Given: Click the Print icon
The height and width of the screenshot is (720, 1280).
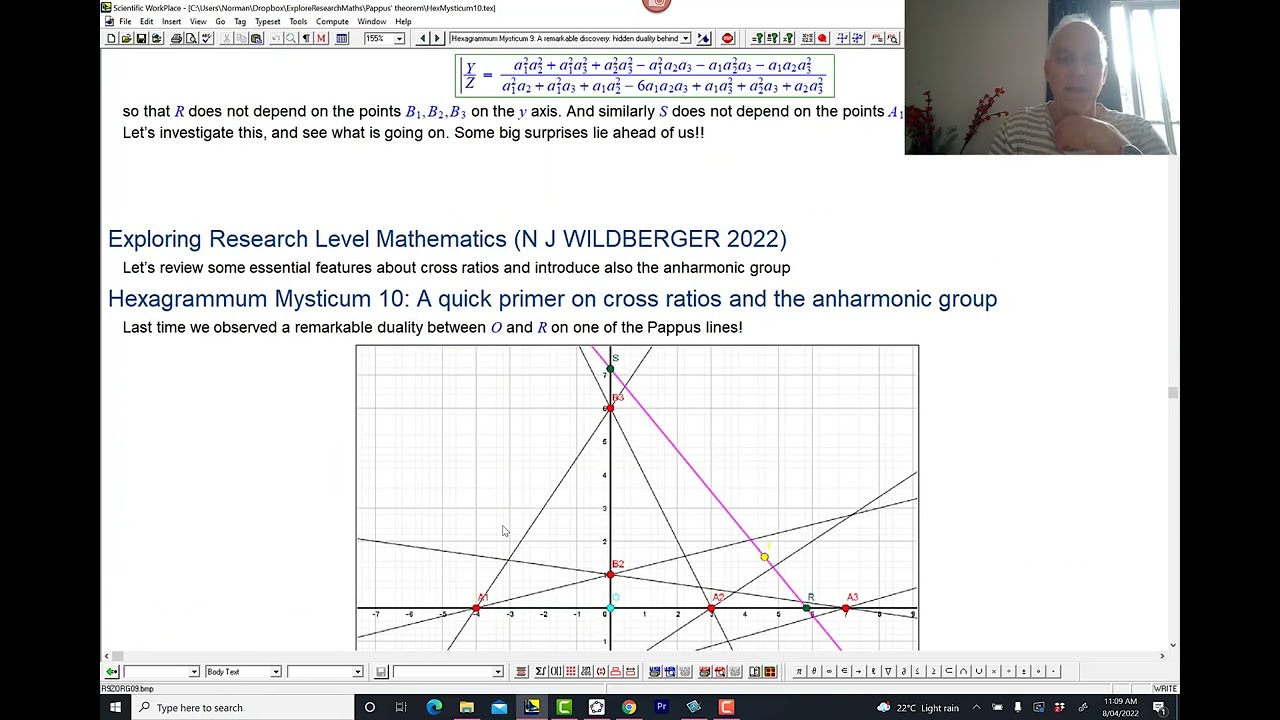Looking at the screenshot, I should coord(176,38).
